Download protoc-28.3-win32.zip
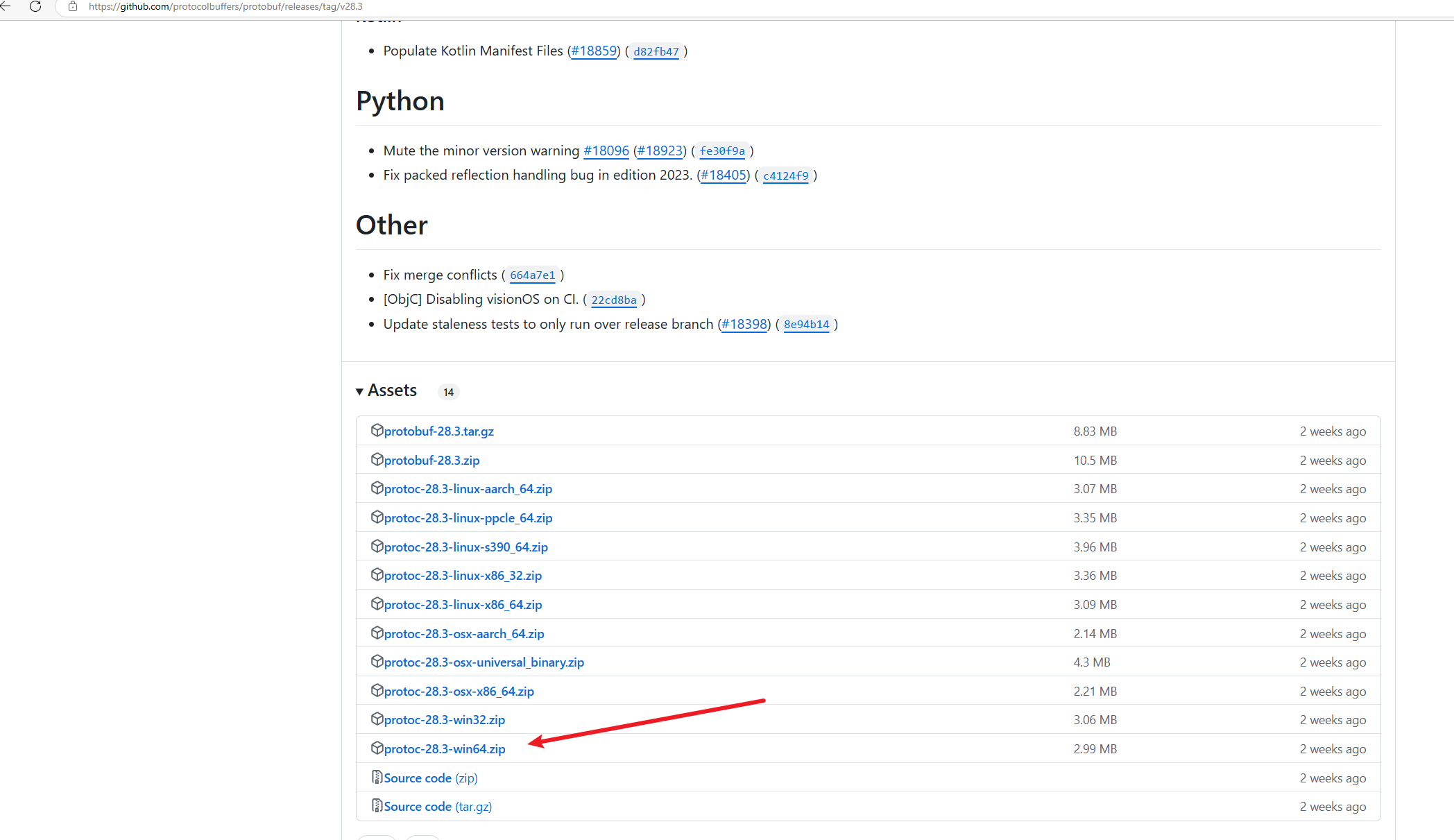This screenshot has height=840, width=1454. pos(445,720)
